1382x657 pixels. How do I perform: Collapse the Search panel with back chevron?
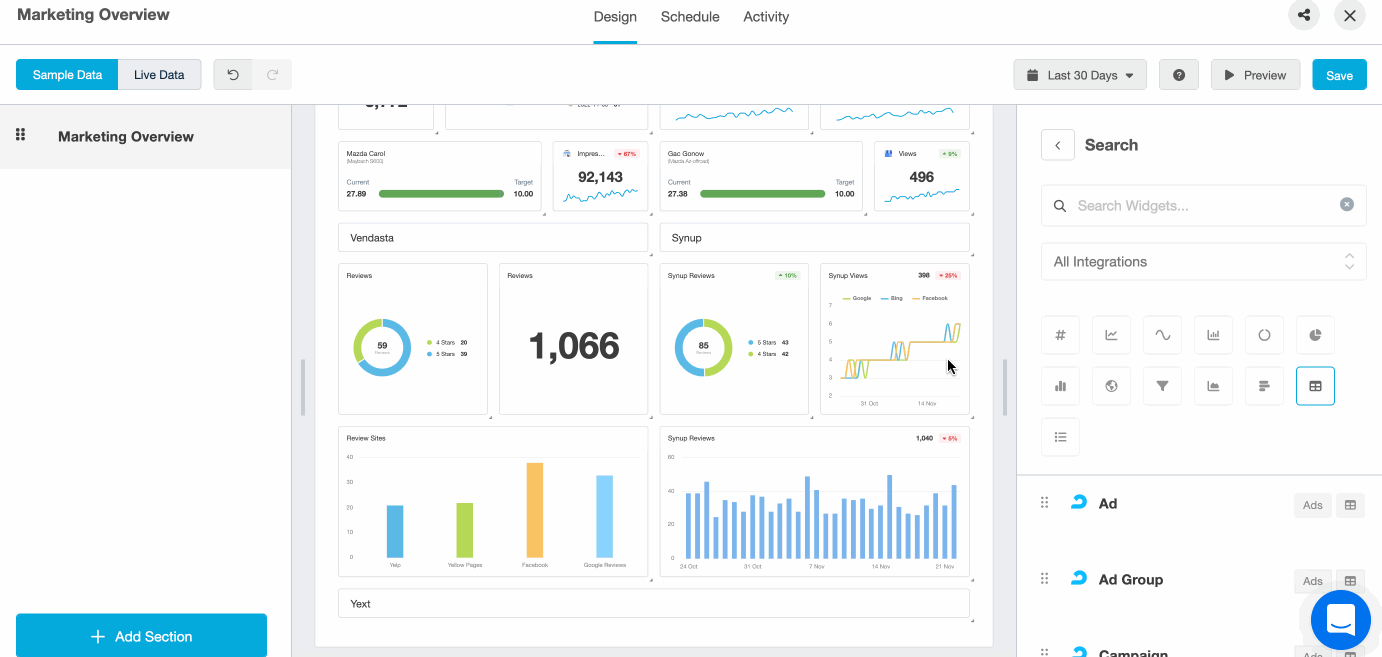point(1057,144)
